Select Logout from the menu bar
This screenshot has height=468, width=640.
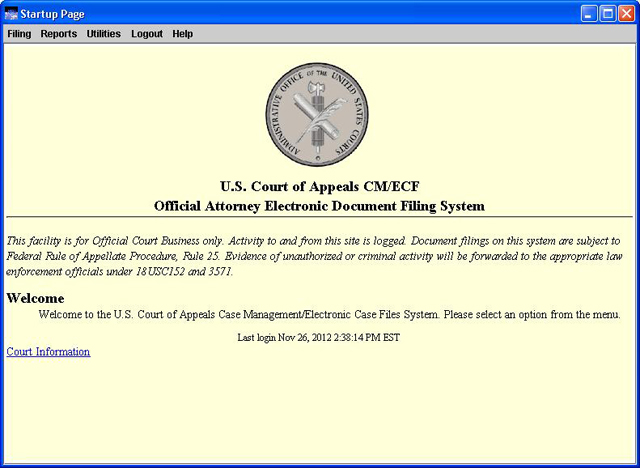click(147, 34)
